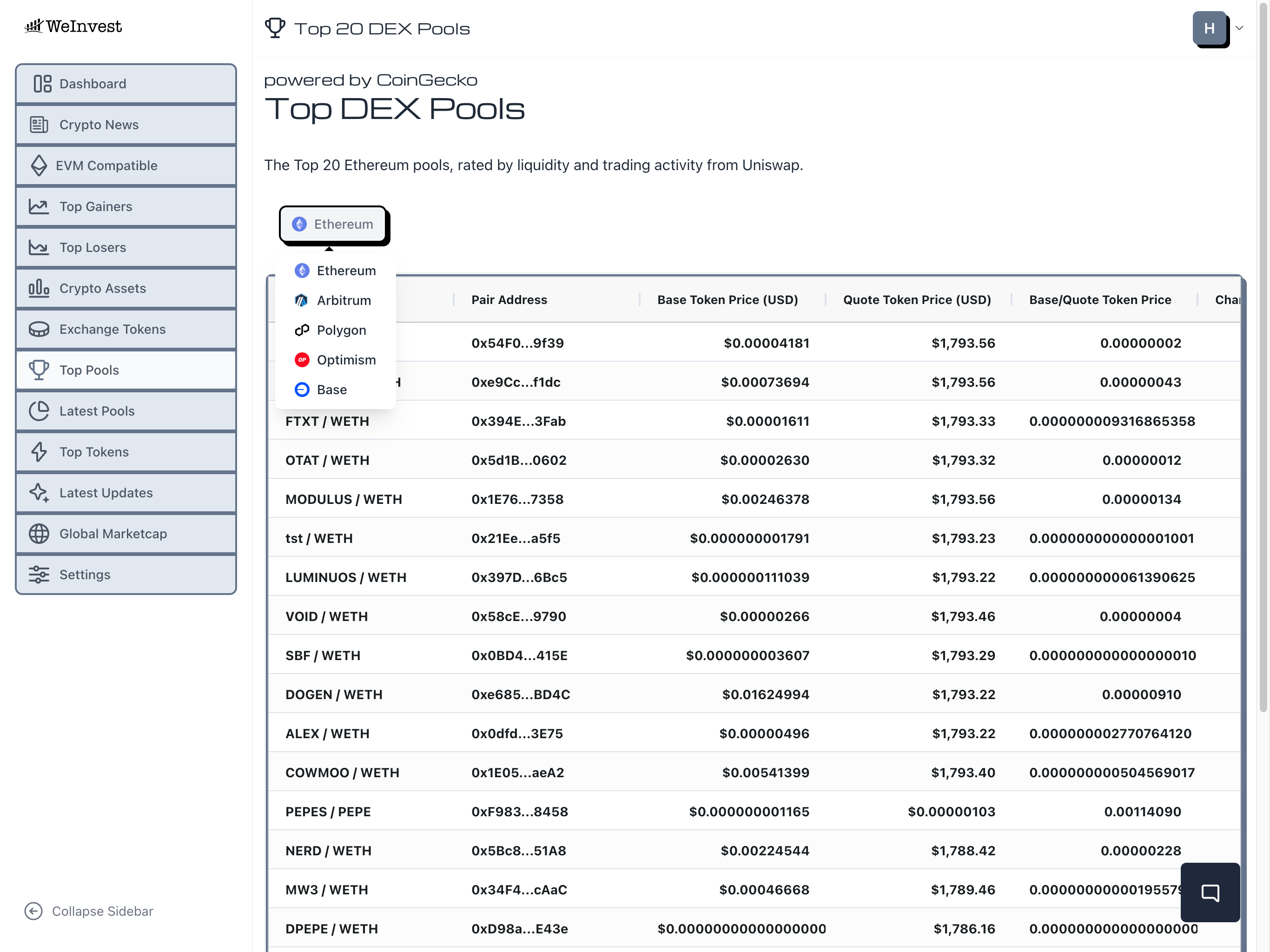Open Top Gainers via its chart icon
The height and width of the screenshot is (952, 1270).
click(x=39, y=207)
